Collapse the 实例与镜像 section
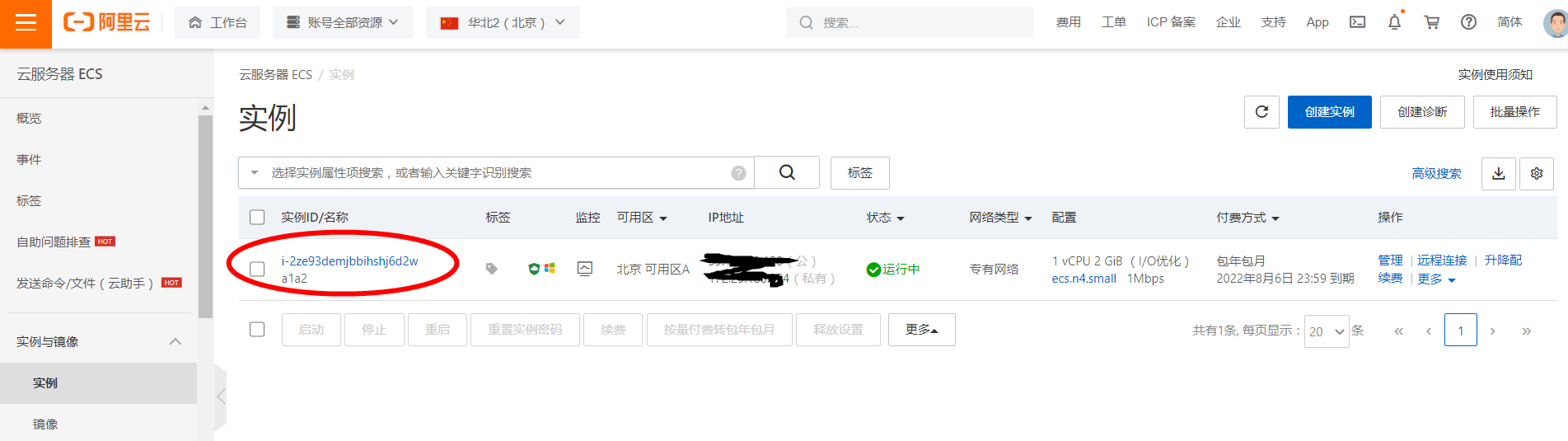Screen dimensions: 1568x441 click(176, 341)
